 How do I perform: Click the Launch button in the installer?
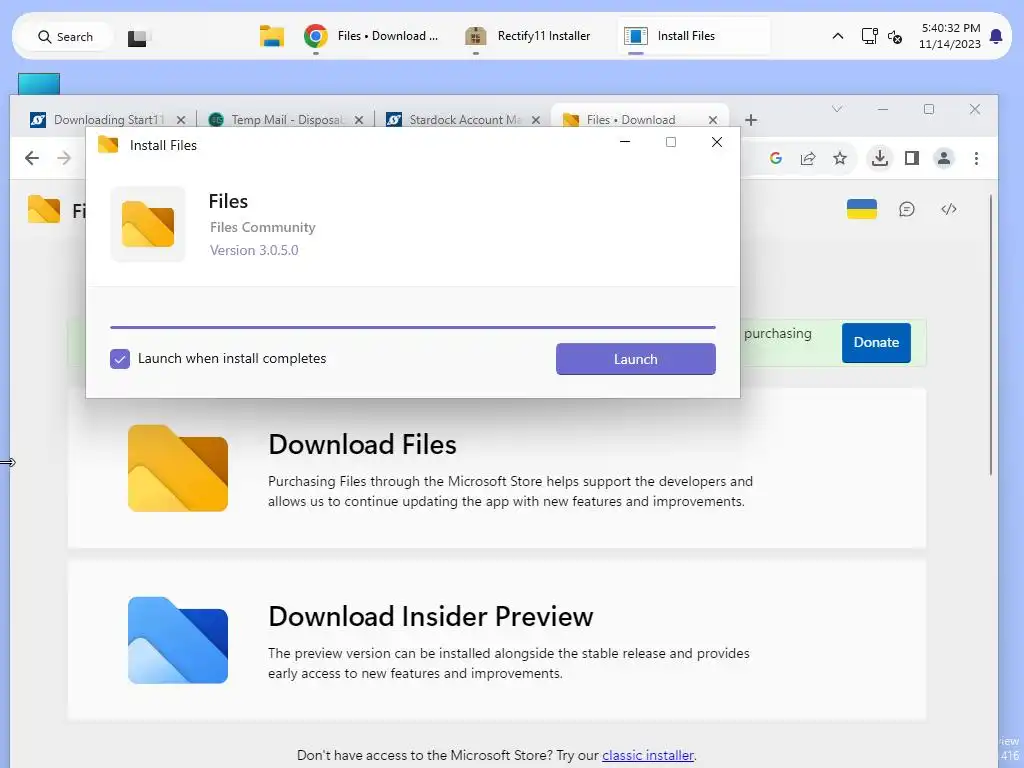point(635,359)
